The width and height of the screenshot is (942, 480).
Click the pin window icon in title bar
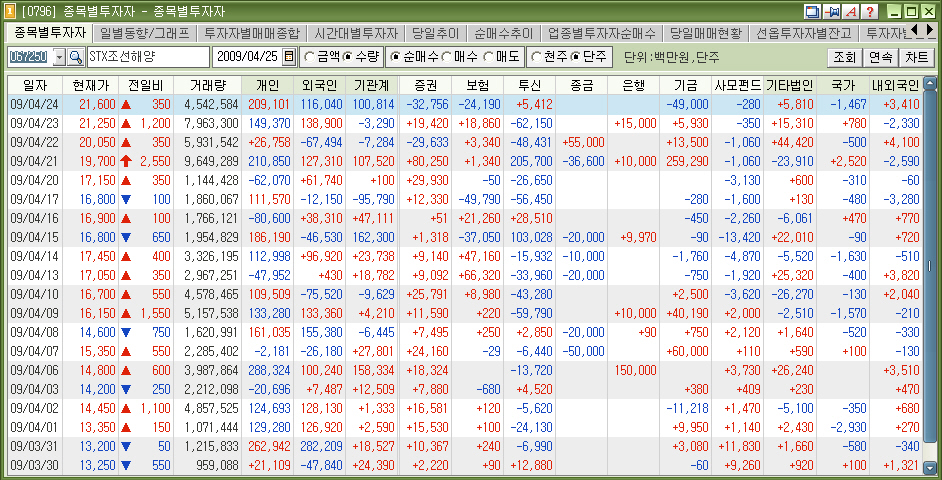(x=833, y=12)
